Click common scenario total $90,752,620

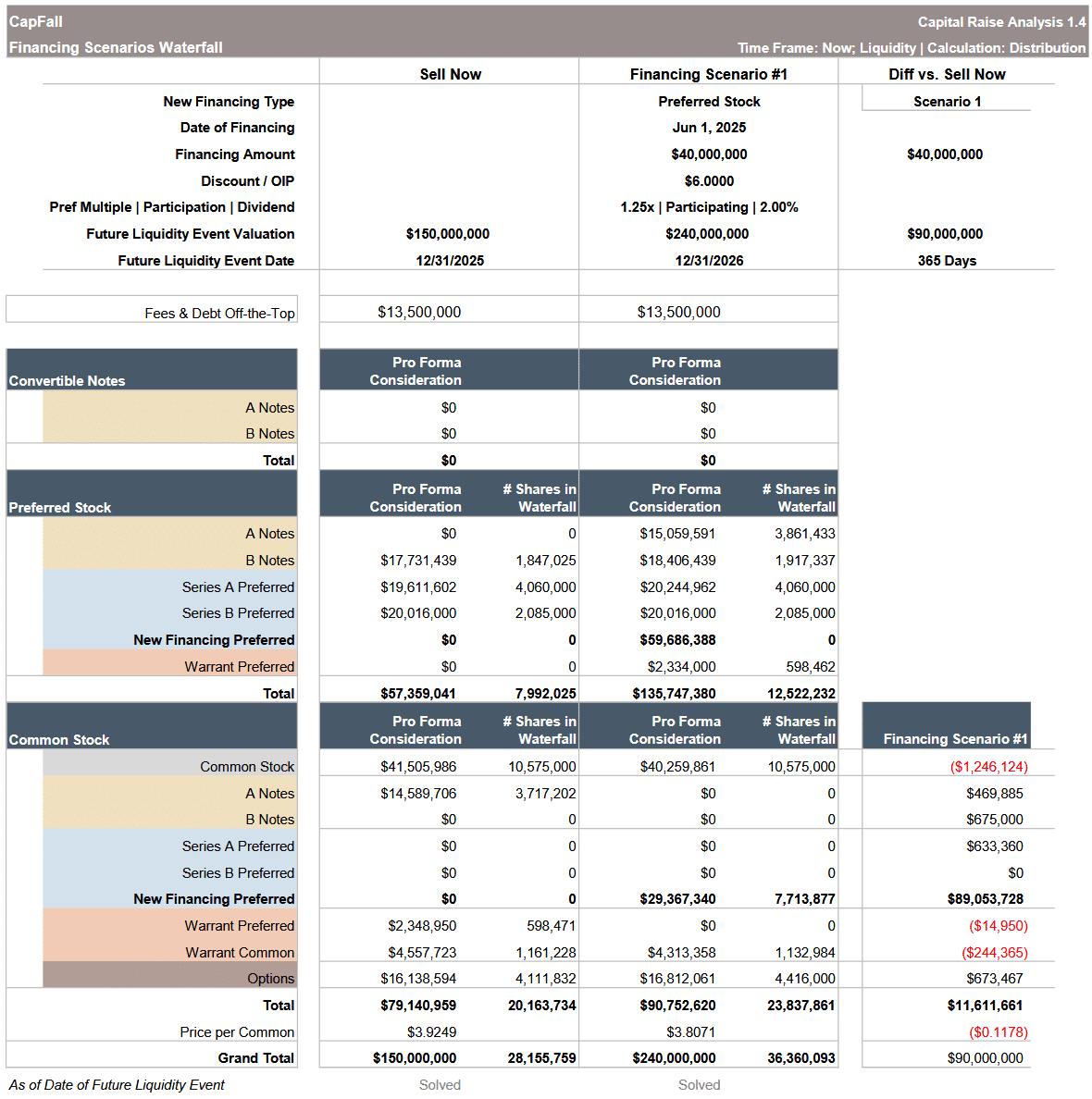tap(677, 1006)
